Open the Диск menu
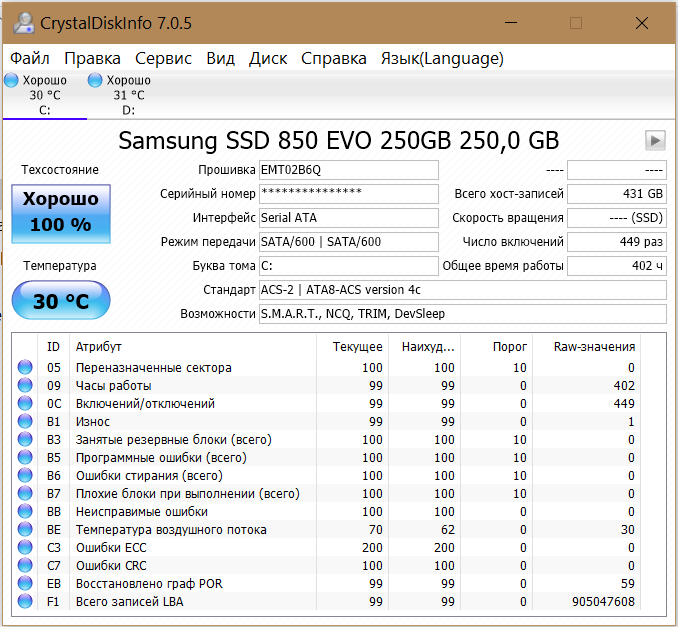678x627 pixels. [x=268, y=58]
